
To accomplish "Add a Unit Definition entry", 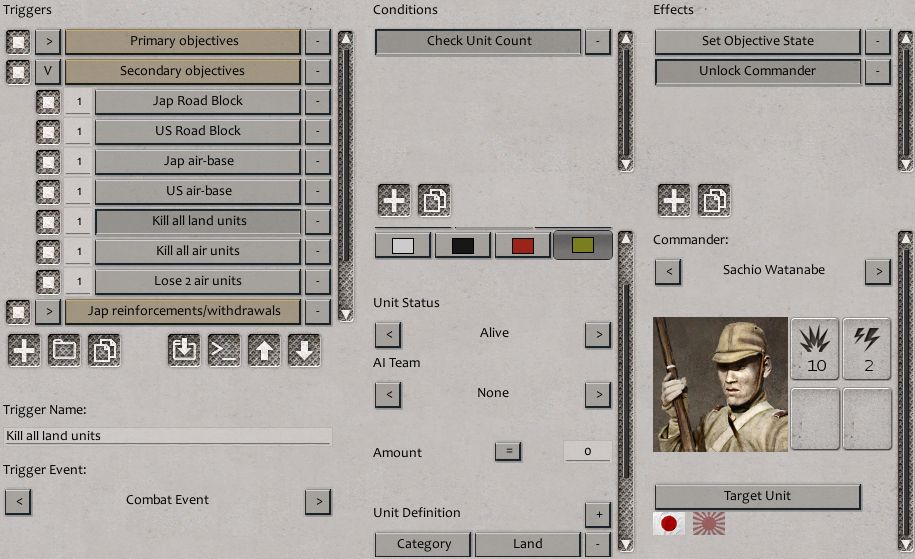I will [x=598, y=515].
